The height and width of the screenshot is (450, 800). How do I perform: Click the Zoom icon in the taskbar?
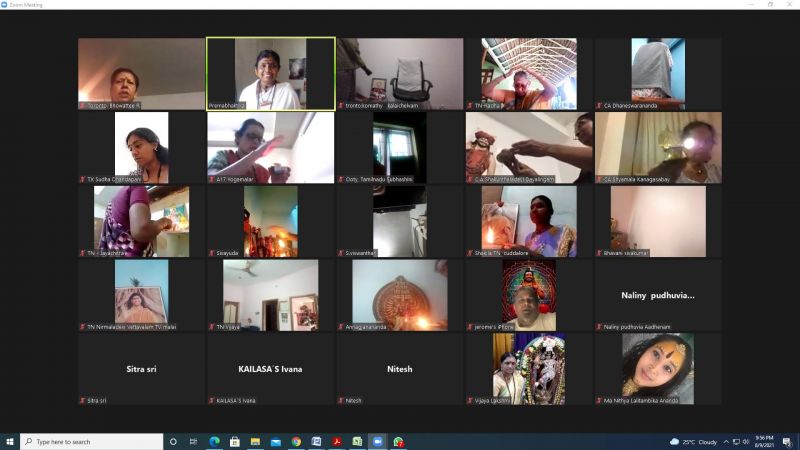point(378,441)
